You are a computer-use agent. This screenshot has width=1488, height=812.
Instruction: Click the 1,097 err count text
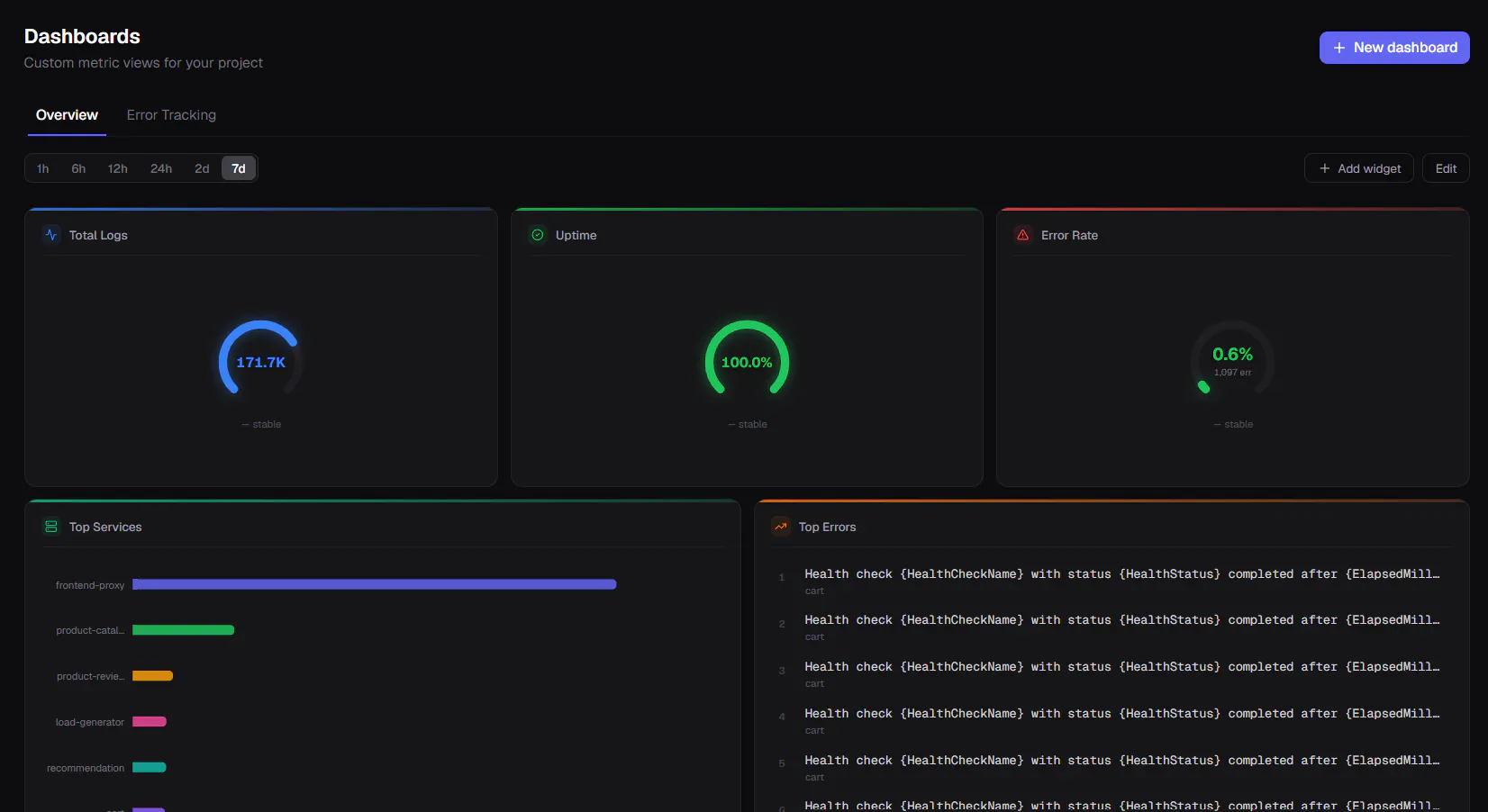point(1232,373)
